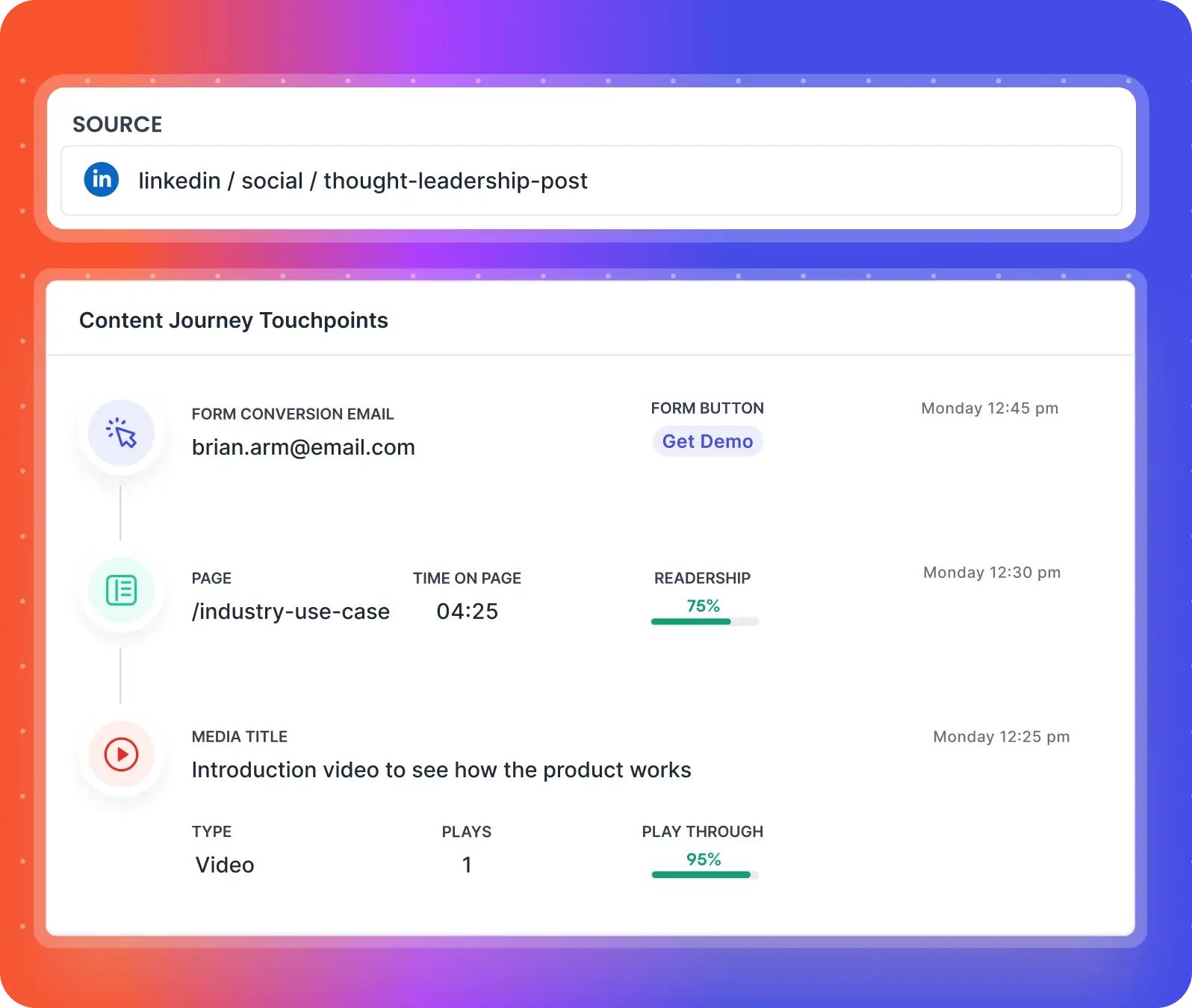Open the /industry-use-case page link

coord(291,612)
